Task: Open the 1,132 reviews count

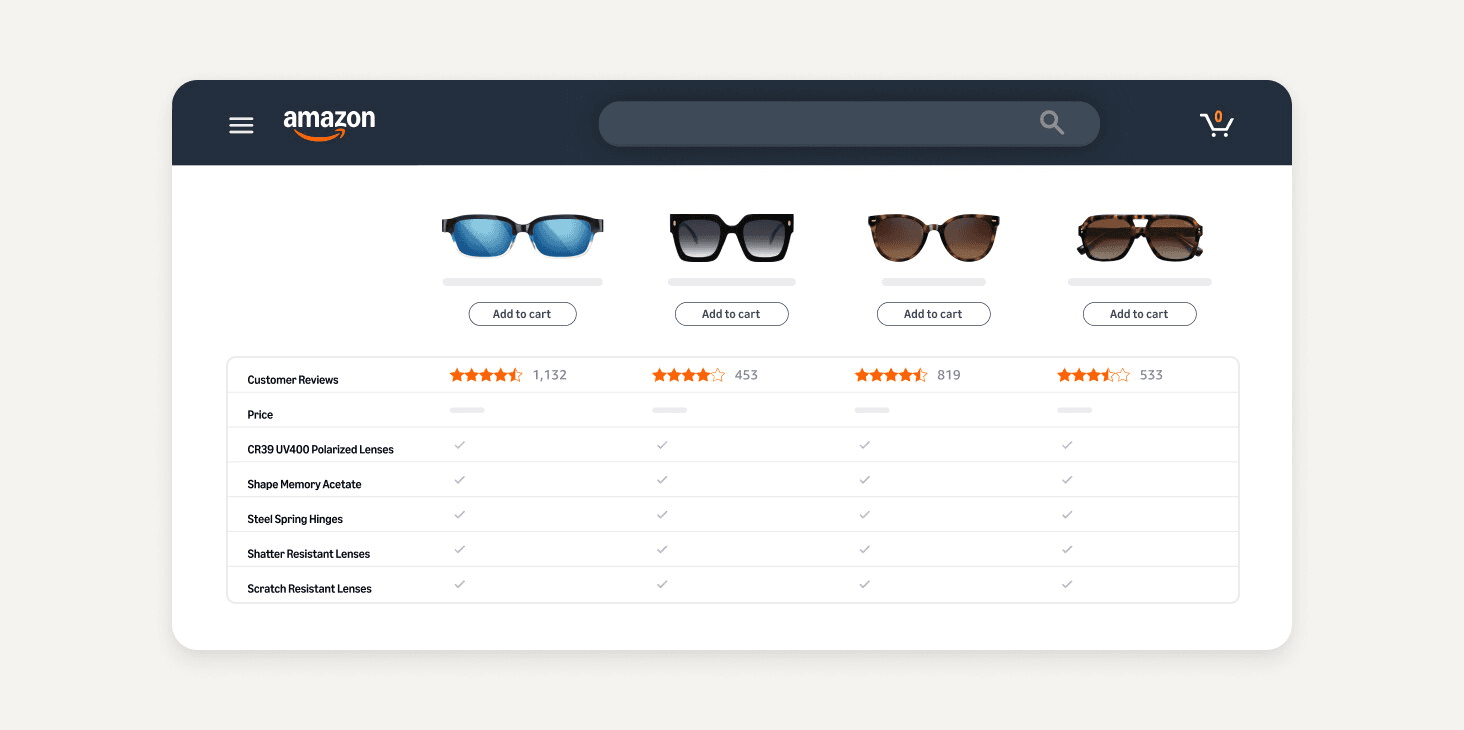Action: pyautogui.click(x=550, y=375)
